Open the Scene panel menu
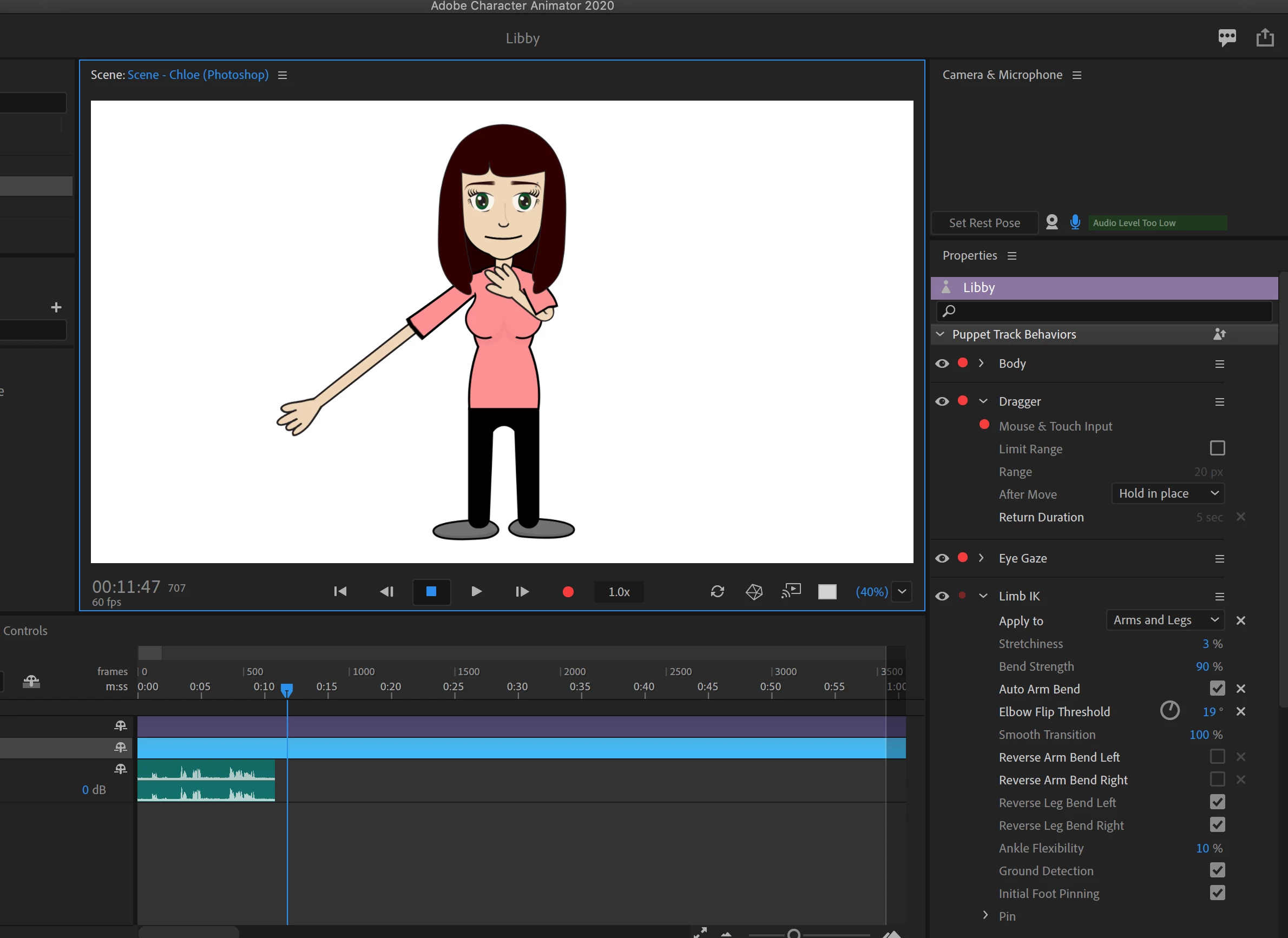This screenshot has height=938, width=1288. 282,76
